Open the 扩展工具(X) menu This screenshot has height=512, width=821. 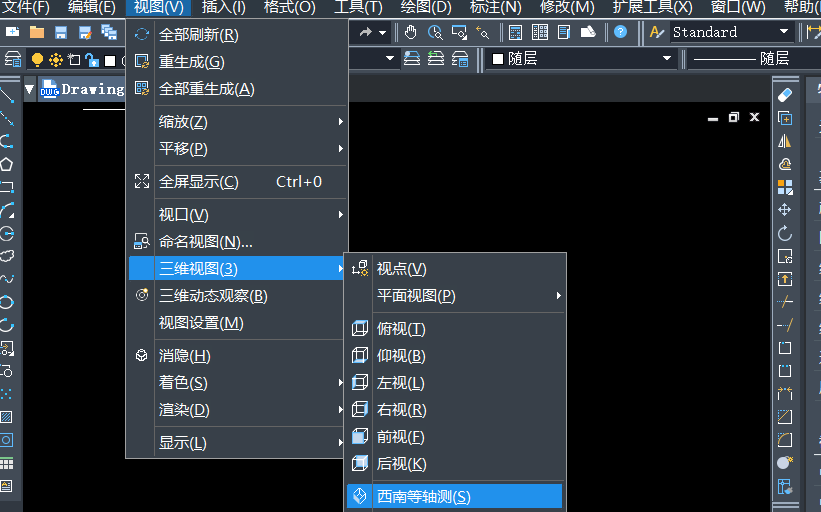click(652, 7)
